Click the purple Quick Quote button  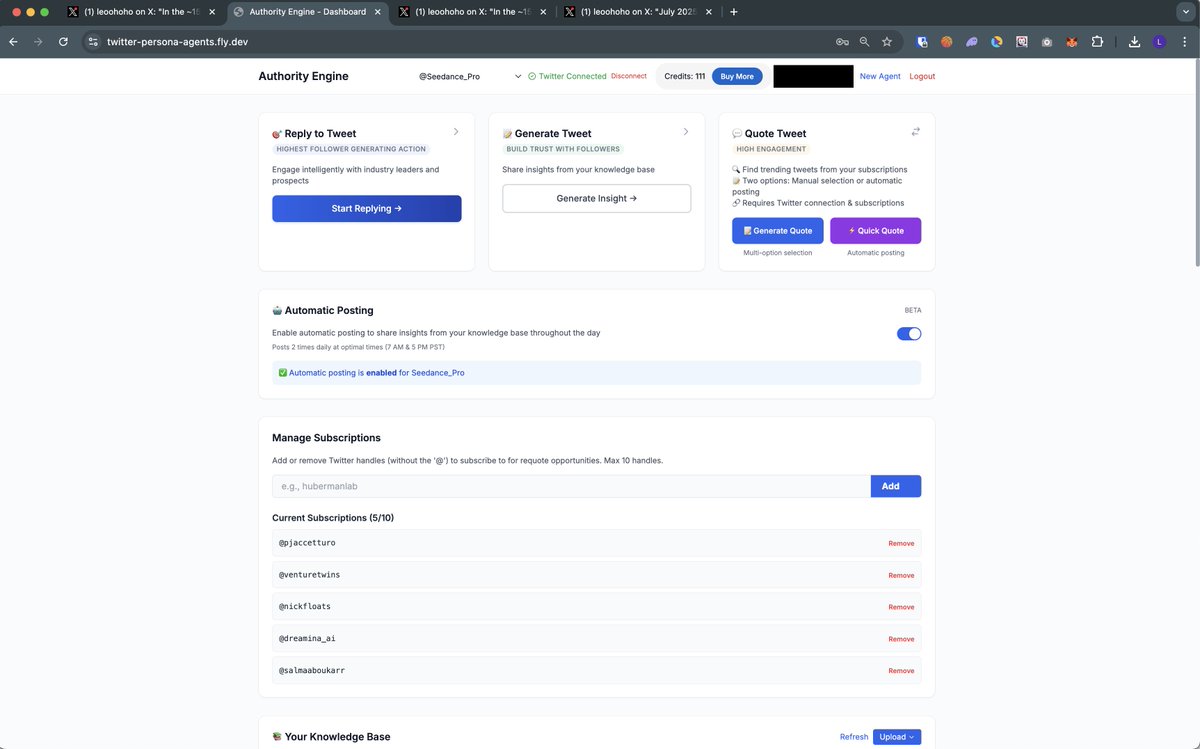coord(876,231)
